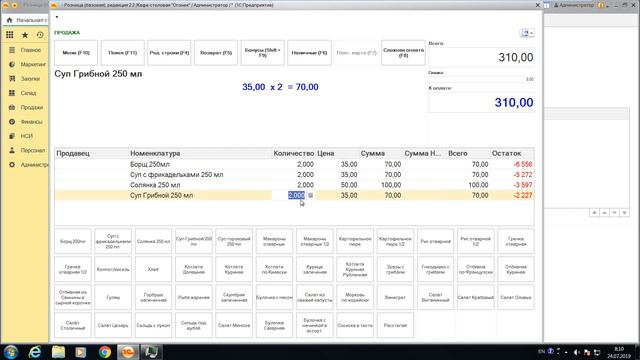
Task: Launch Google Chrome from taskbar
Action: click(x=104, y=352)
